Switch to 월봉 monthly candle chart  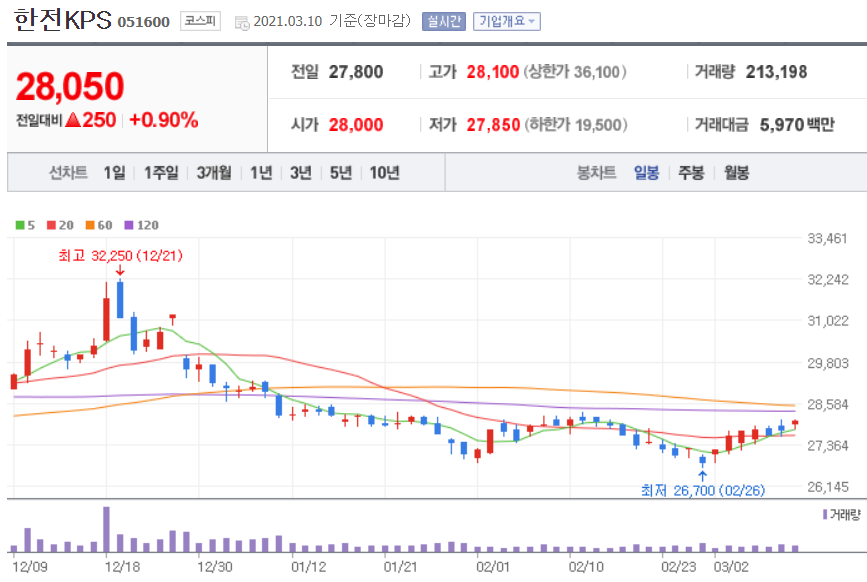(736, 173)
